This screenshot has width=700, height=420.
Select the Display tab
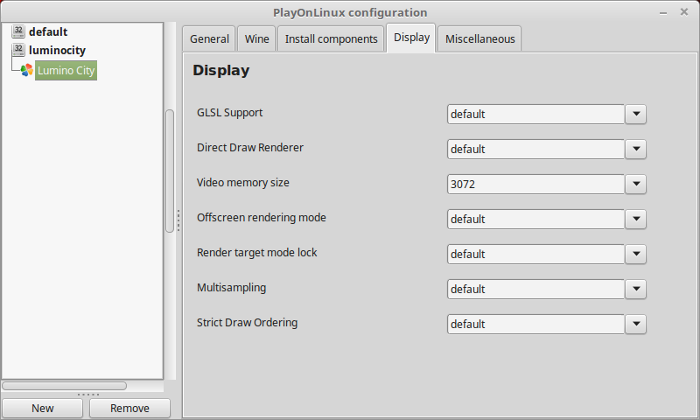[x=411, y=38]
